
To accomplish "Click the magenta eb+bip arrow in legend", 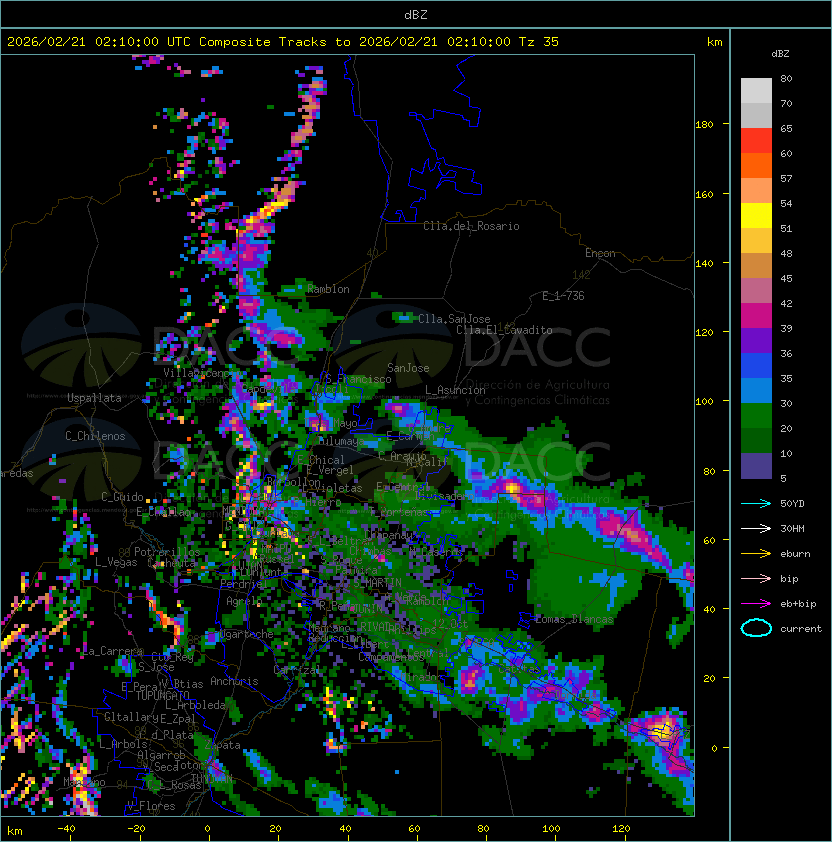I will [756, 604].
